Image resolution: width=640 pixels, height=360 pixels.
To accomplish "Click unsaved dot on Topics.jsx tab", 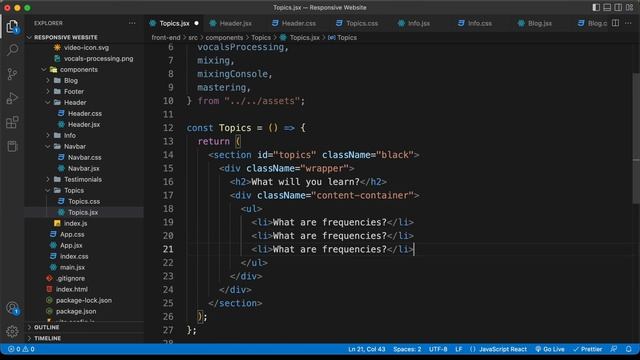I will [196, 23].
